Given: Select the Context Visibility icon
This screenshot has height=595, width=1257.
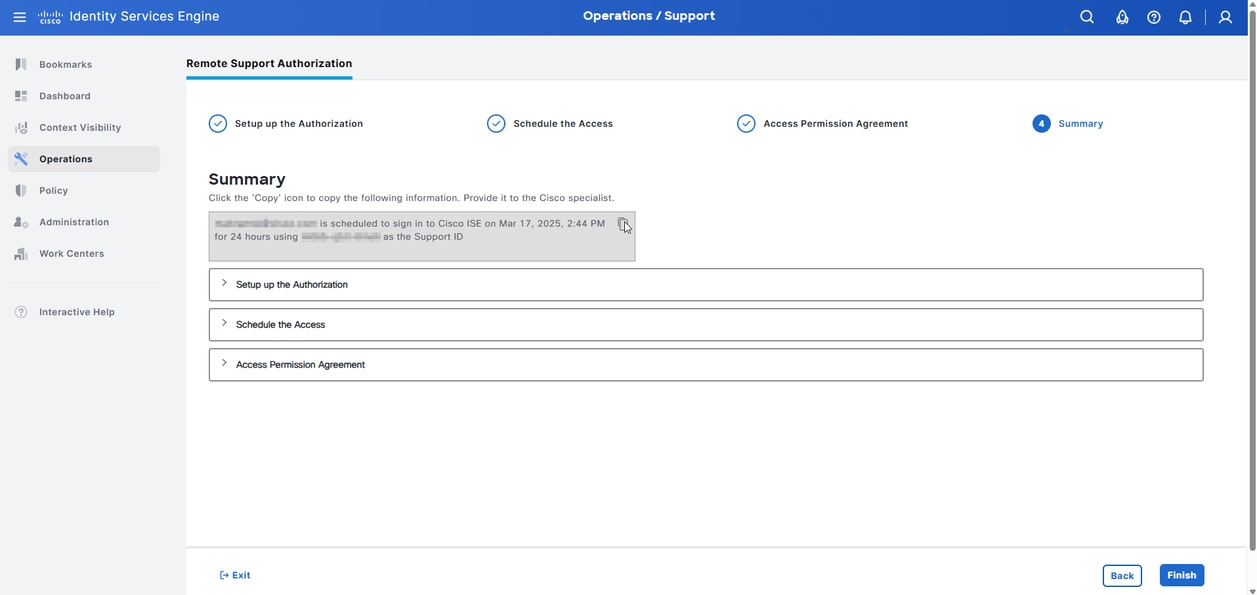Looking at the screenshot, I should (x=19, y=127).
